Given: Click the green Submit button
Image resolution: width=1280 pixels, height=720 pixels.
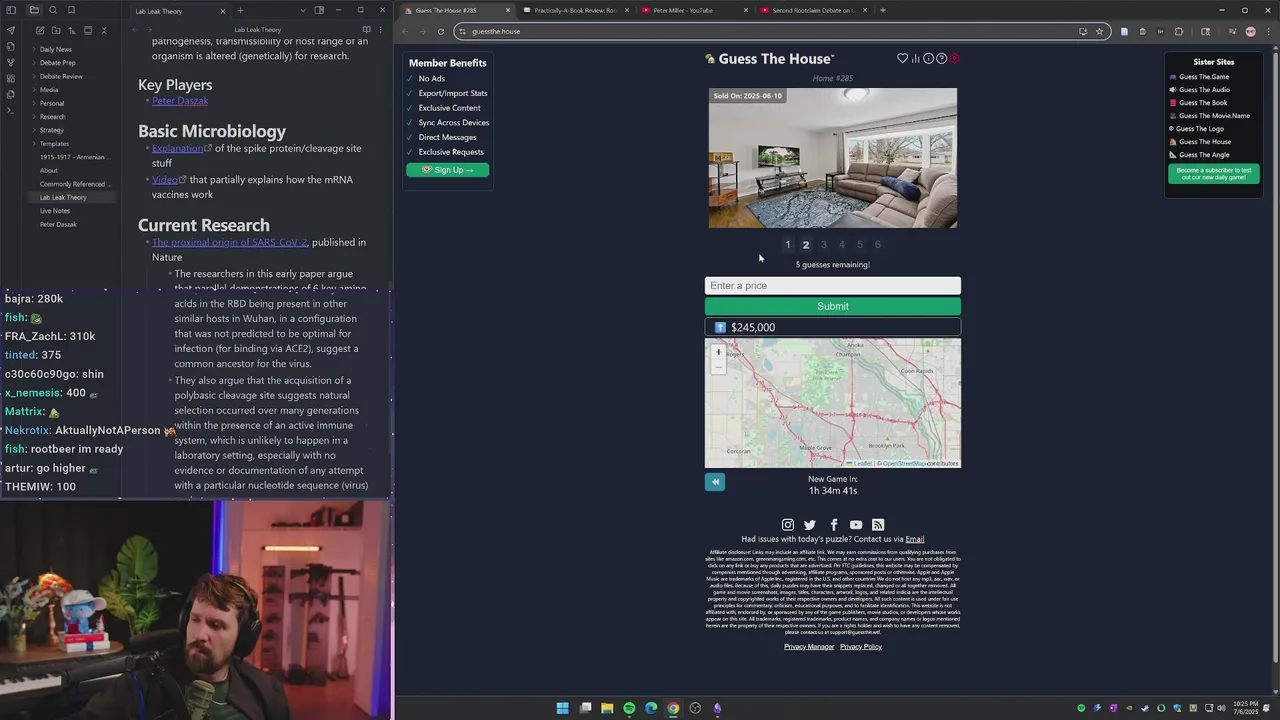Looking at the screenshot, I should pyautogui.click(x=832, y=306).
